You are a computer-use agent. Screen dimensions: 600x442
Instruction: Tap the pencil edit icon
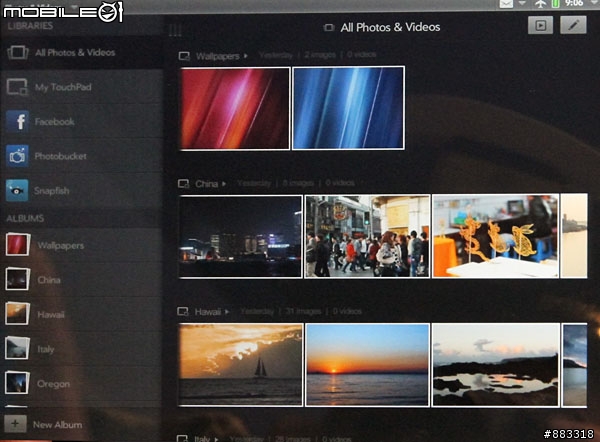(x=573, y=25)
